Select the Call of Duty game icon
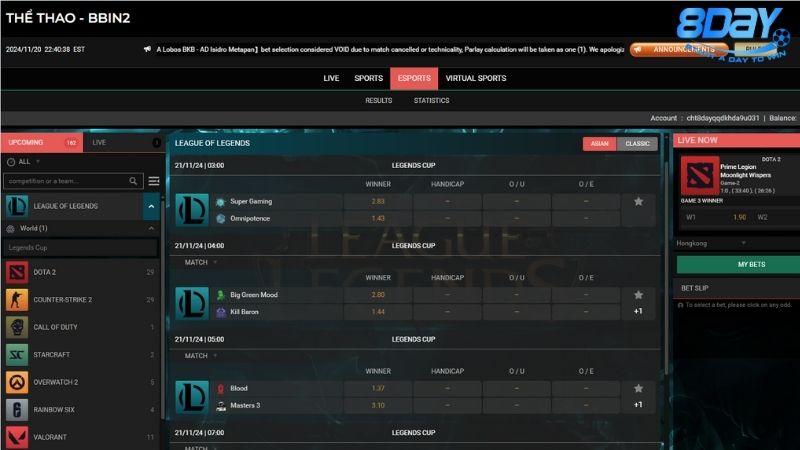 click(x=16, y=327)
